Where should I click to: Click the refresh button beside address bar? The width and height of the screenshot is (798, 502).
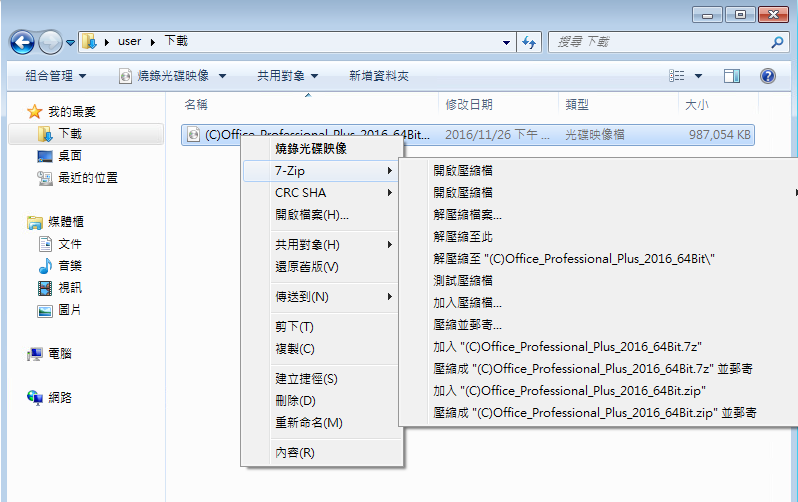pos(530,42)
